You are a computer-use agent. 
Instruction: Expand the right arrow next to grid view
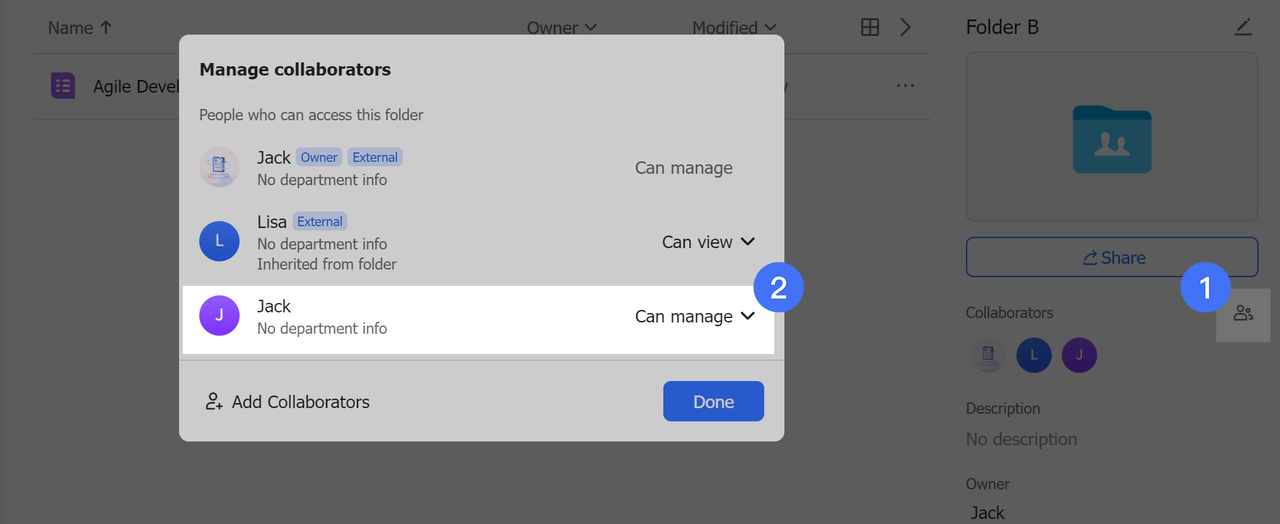pyautogui.click(x=905, y=28)
